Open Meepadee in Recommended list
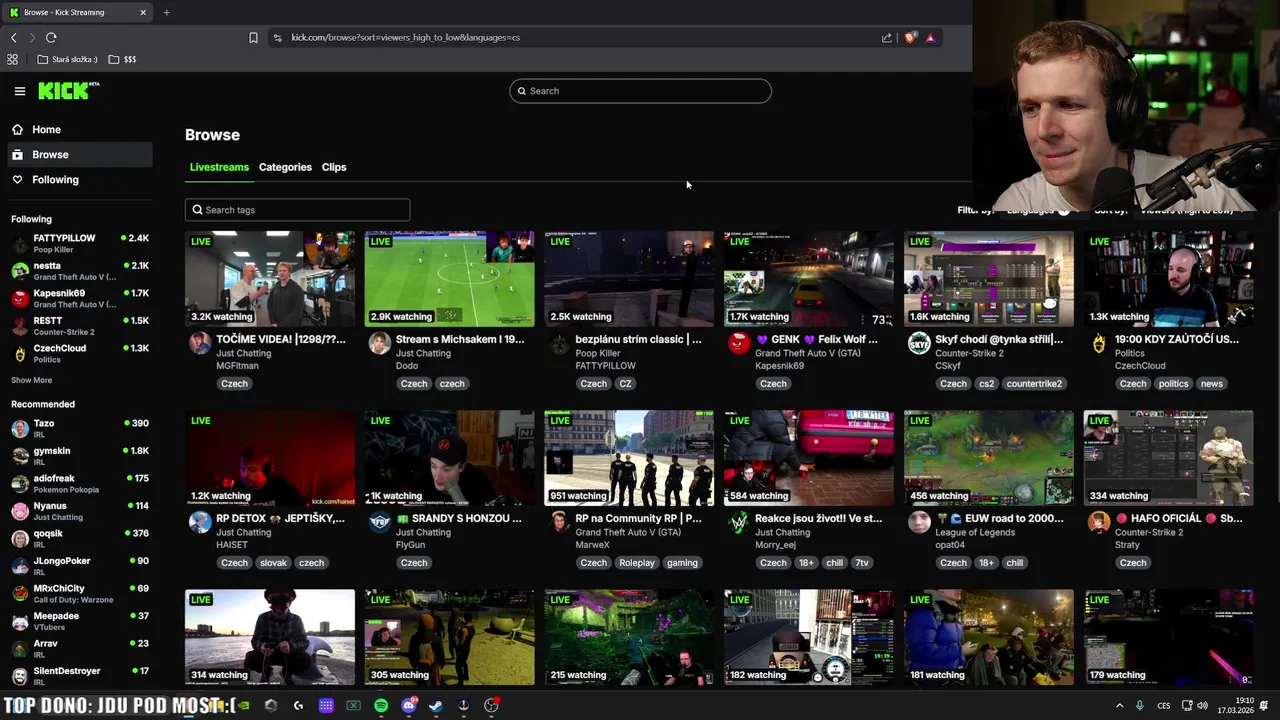 tap(80, 621)
